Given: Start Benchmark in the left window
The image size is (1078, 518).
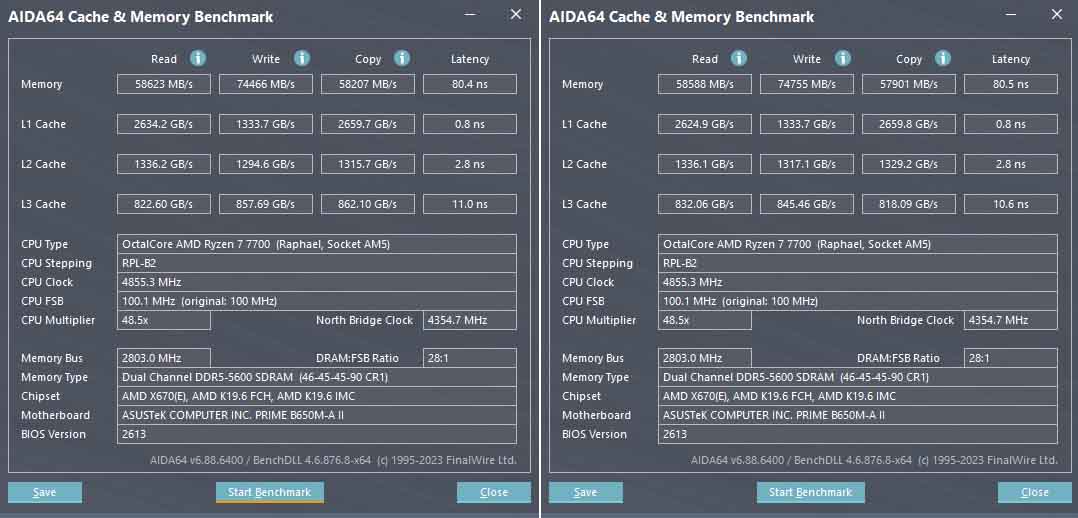Looking at the screenshot, I should 270,492.
